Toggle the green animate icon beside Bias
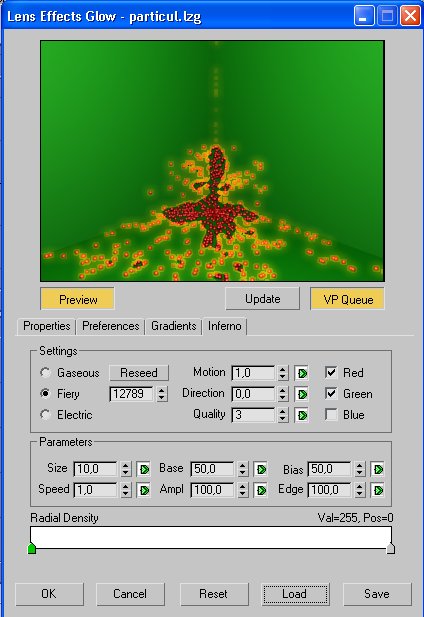This screenshot has height=617, width=424. tap(378, 469)
